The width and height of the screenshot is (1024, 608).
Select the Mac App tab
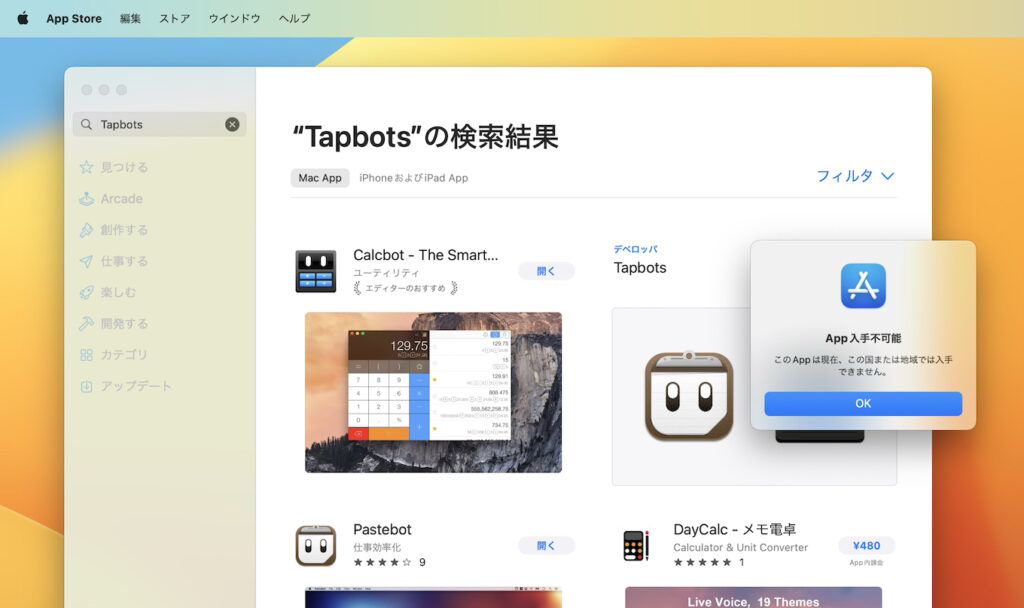pyautogui.click(x=319, y=177)
